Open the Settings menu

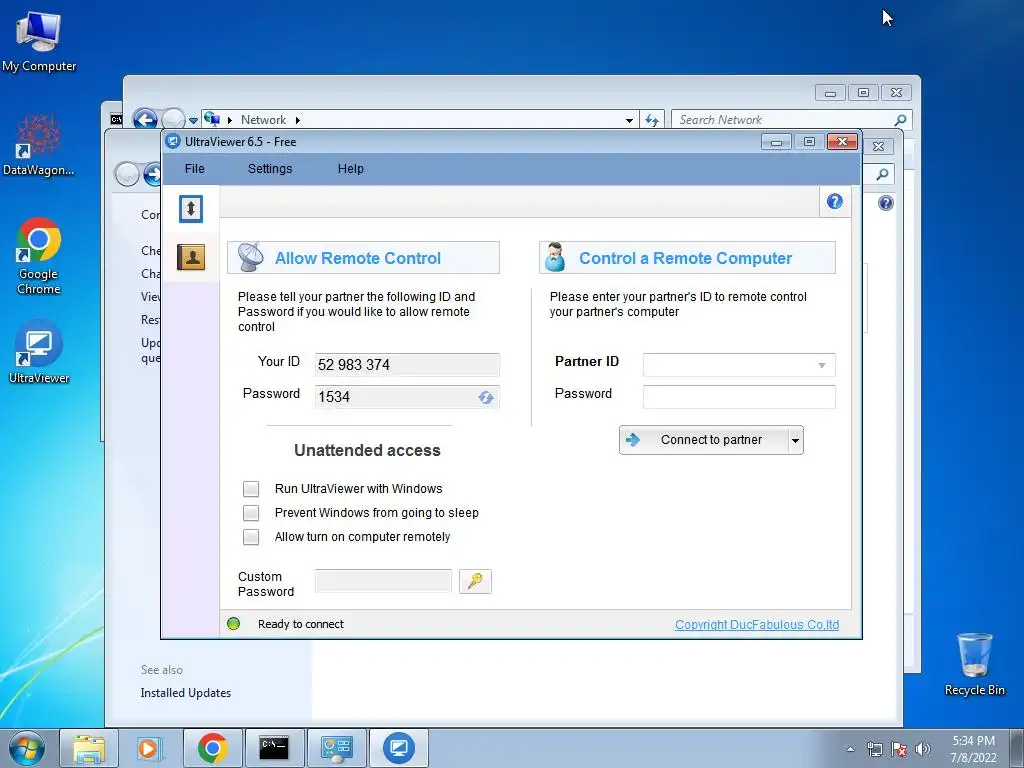click(x=270, y=168)
